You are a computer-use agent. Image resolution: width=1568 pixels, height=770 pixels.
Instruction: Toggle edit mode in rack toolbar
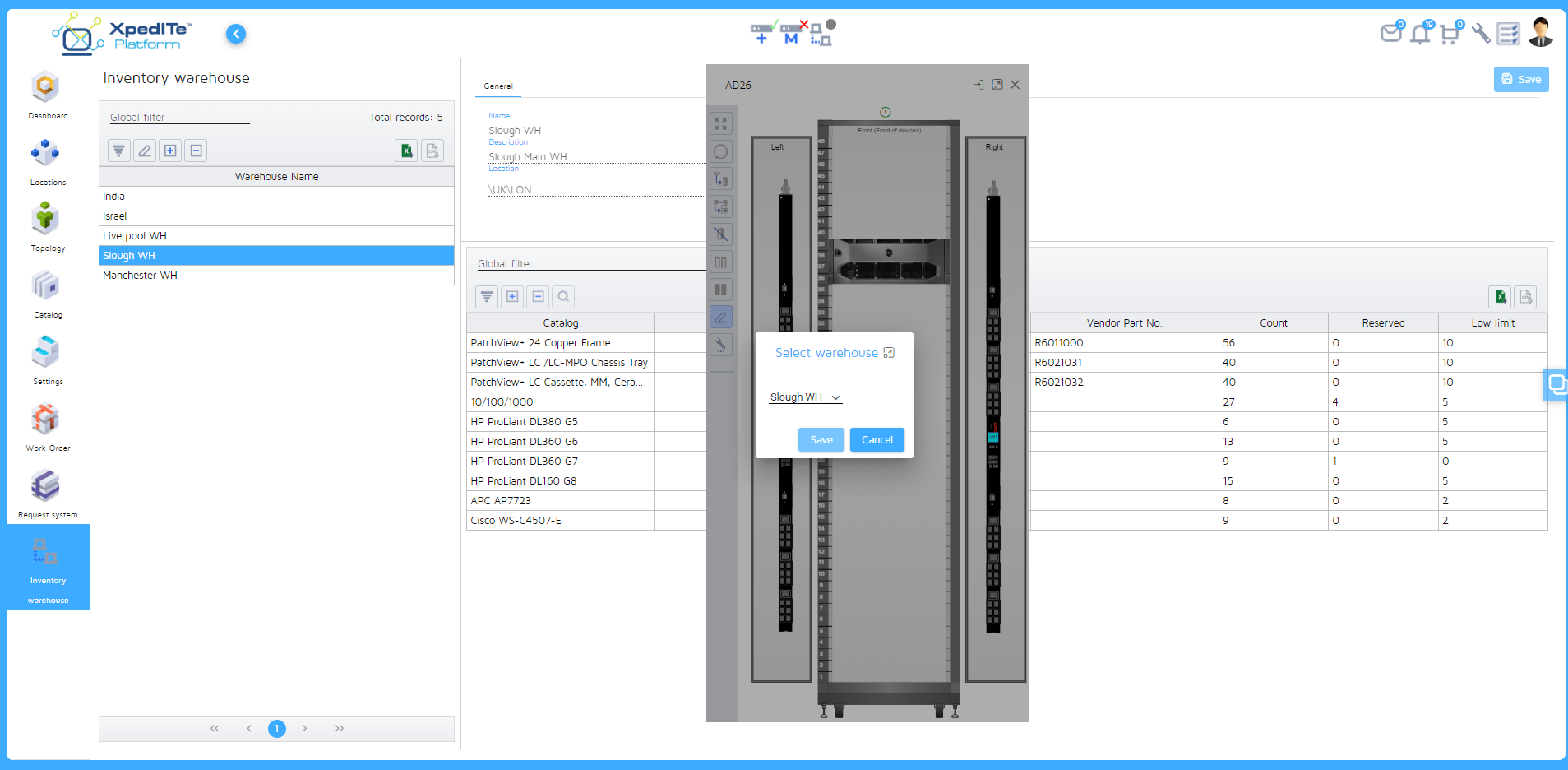tap(721, 318)
